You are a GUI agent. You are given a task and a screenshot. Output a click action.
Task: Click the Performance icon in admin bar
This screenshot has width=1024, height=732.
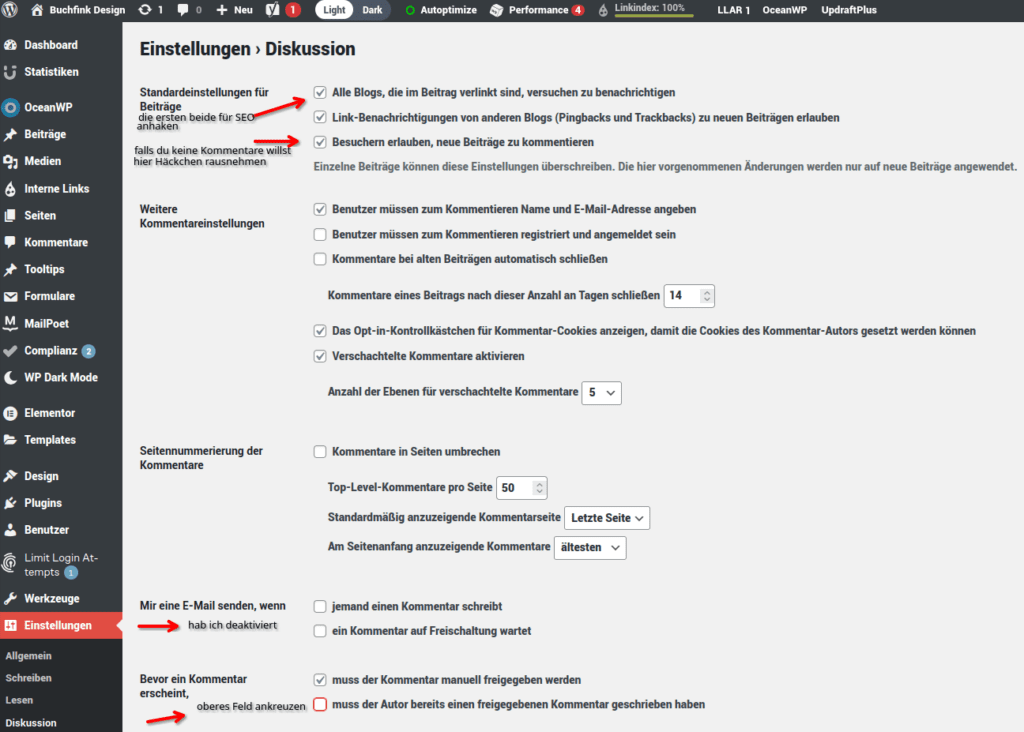point(498,10)
